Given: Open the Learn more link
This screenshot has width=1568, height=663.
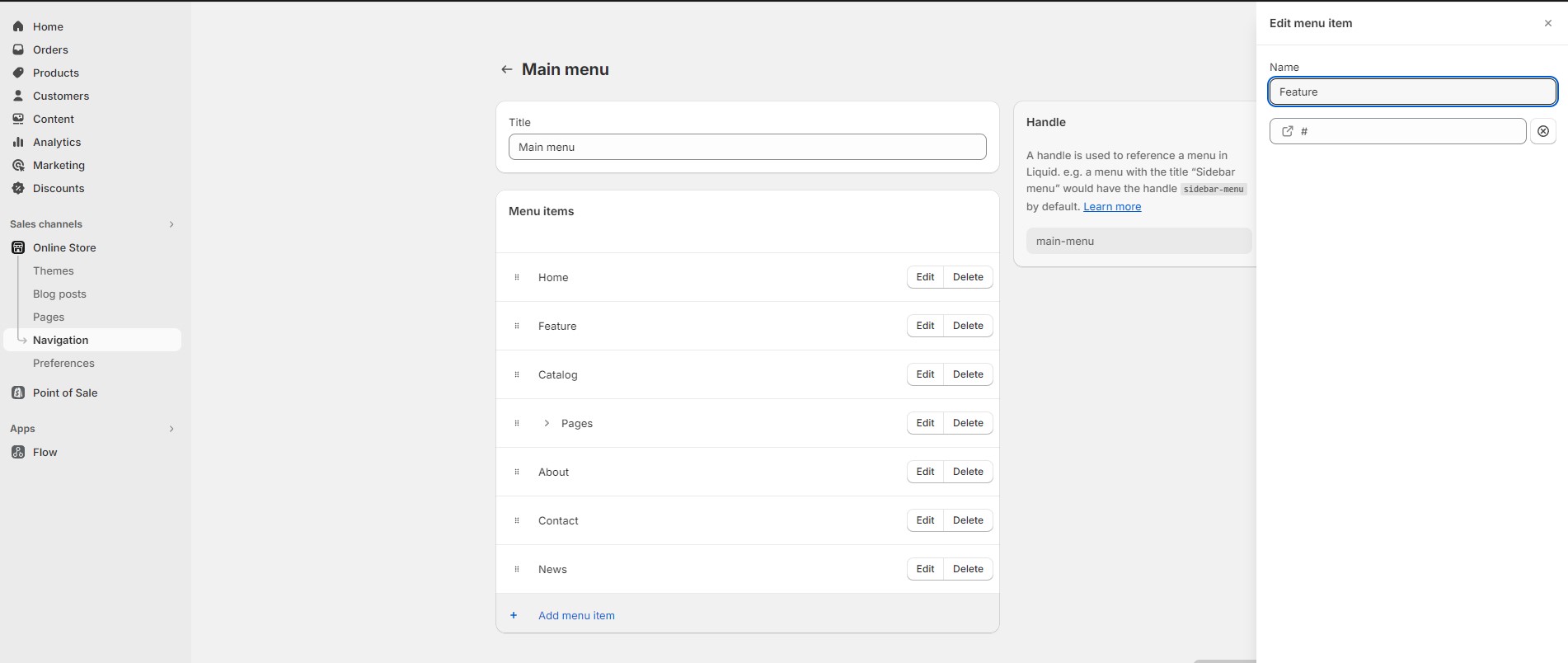Looking at the screenshot, I should click(1112, 206).
